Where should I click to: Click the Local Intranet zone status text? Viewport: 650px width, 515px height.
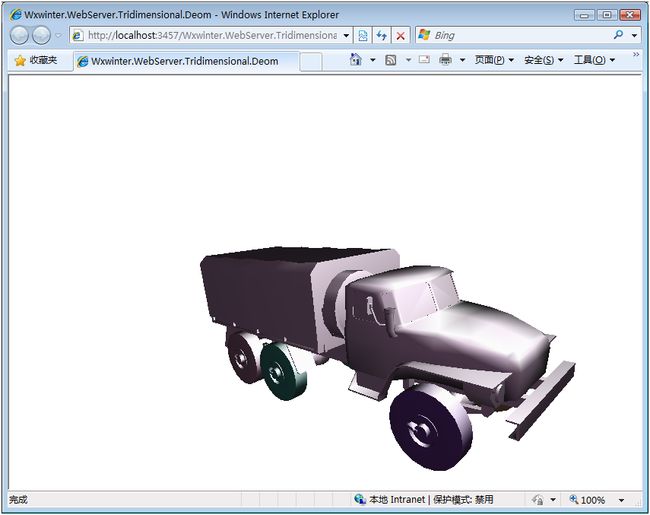[431, 500]
